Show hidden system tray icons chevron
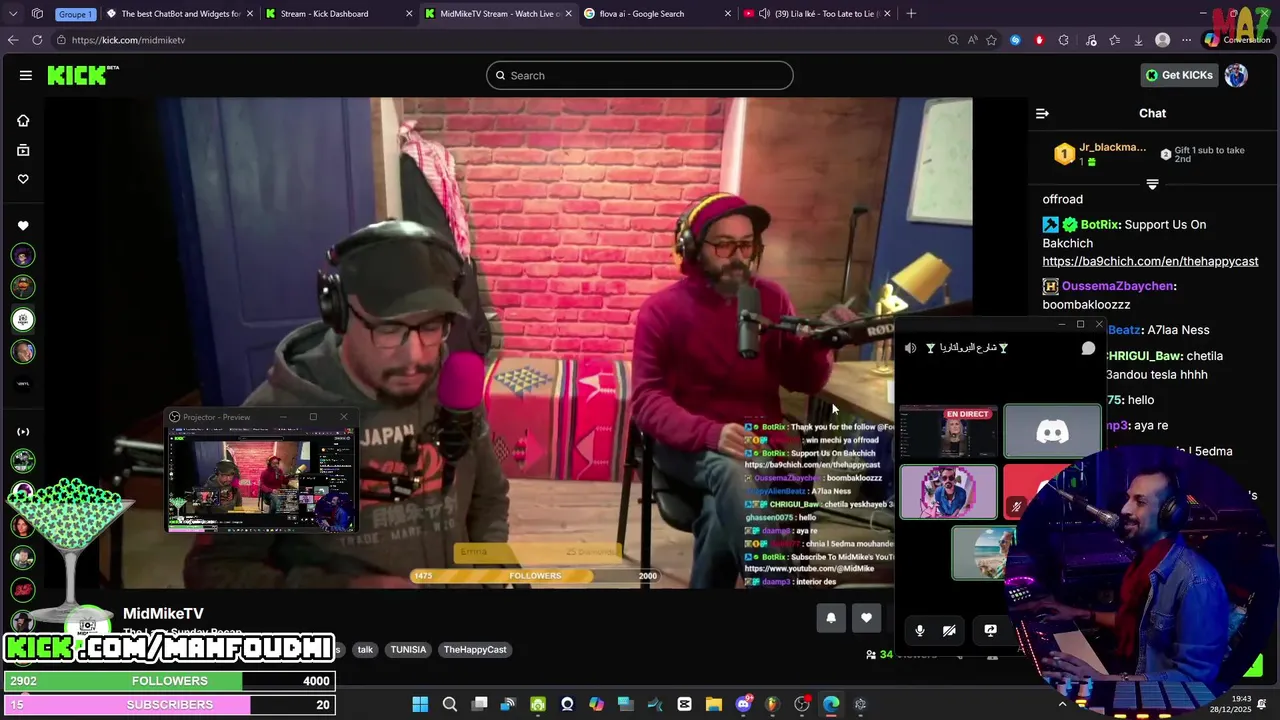Image resolution: width=1280 pixels, height=720 pixels. tap(1062, 704)
